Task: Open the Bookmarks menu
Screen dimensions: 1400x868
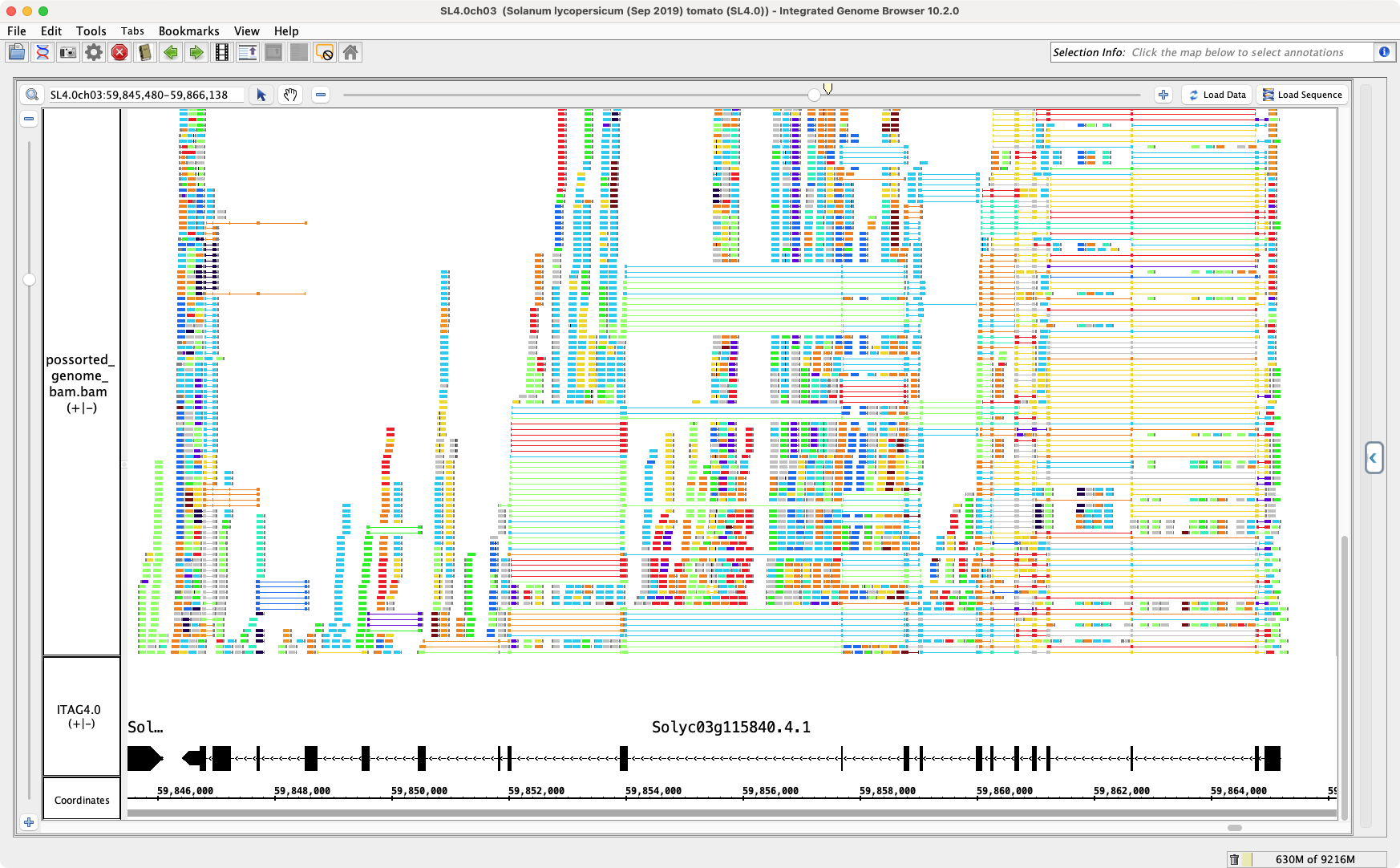Action: [188, 31]
